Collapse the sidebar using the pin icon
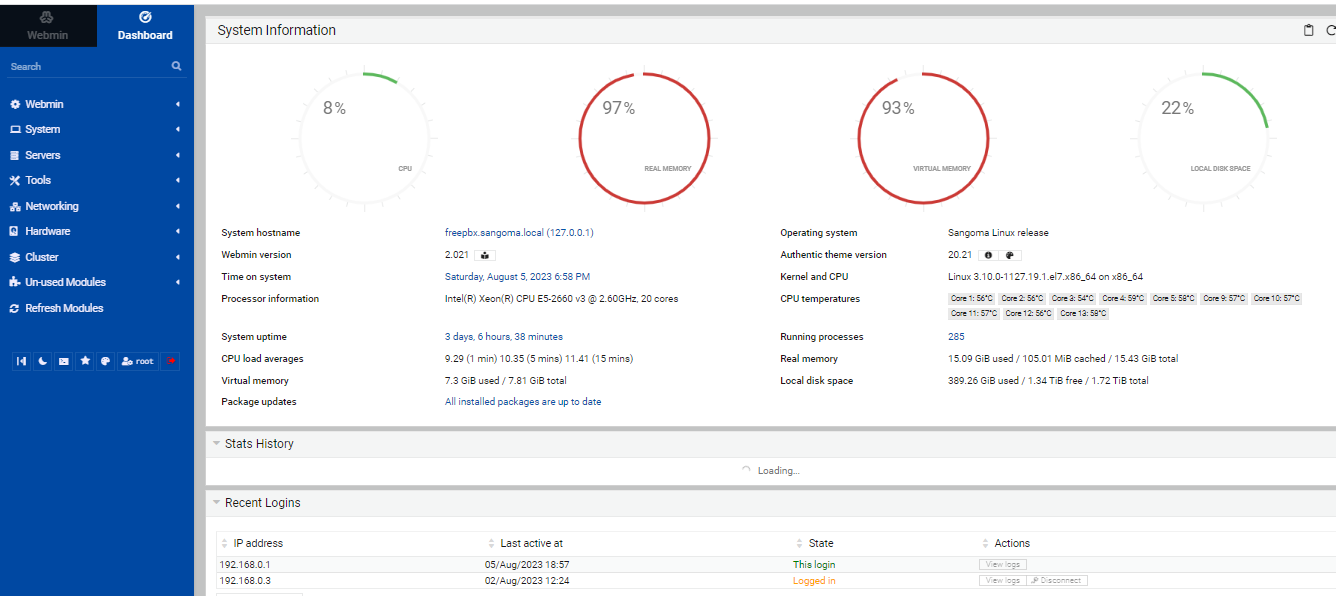 tap(21, 361)
